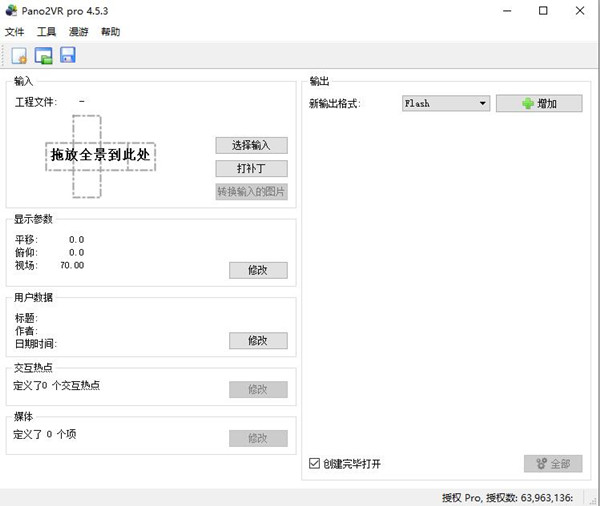Click 修改 in the 显示参数 section
This screenshot has height=506, width=600.
click(258, 270)
